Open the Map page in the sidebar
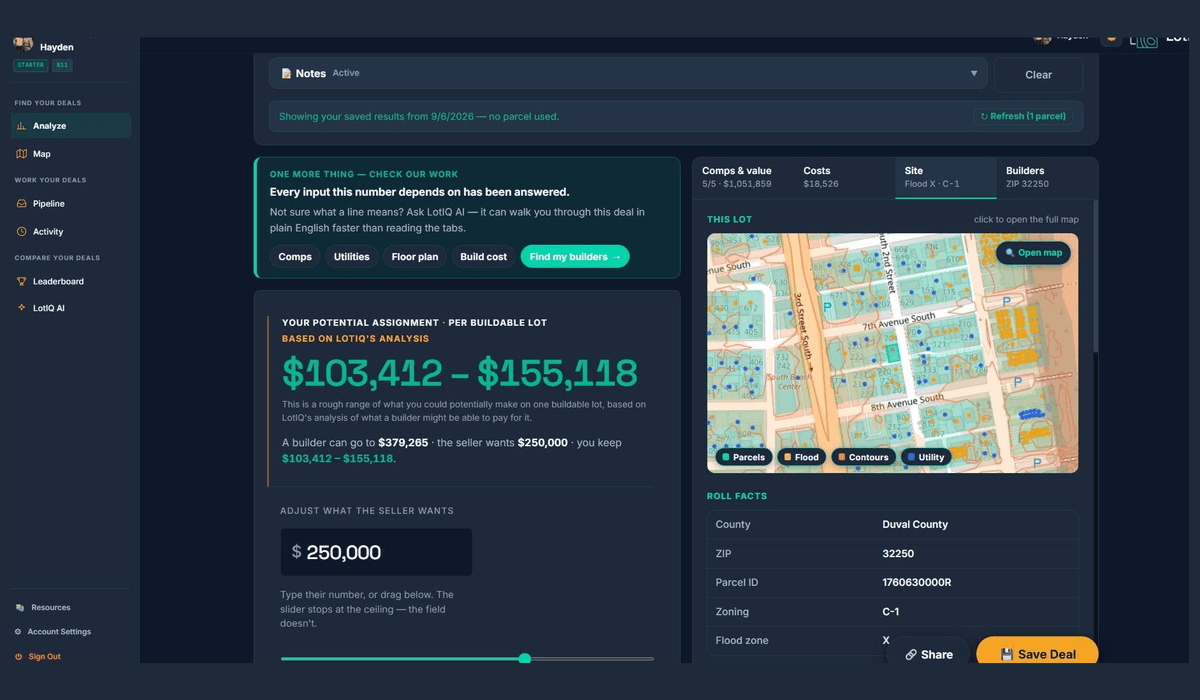This screenshot has height=700, width=1200. tap(71, 154)
